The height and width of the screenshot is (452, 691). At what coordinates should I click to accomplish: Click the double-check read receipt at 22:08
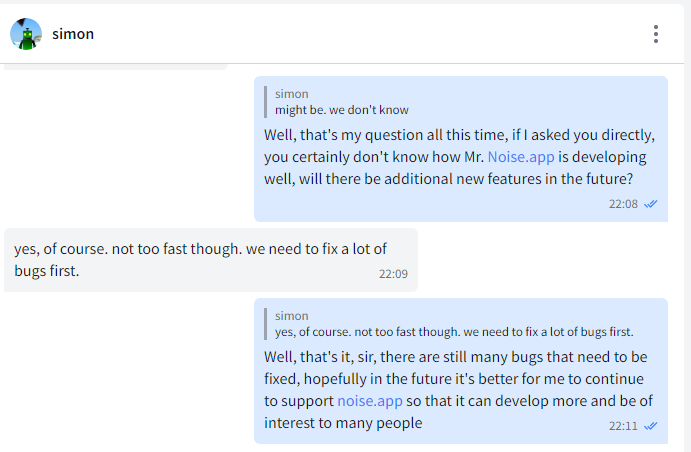650,204
